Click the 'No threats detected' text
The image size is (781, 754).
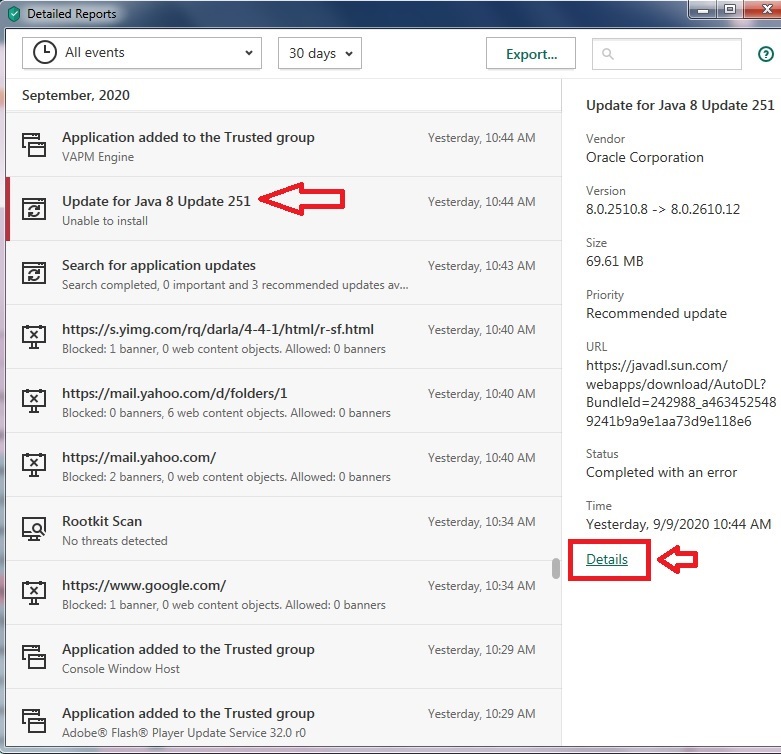pyautogui.click(x=115, y=541)
